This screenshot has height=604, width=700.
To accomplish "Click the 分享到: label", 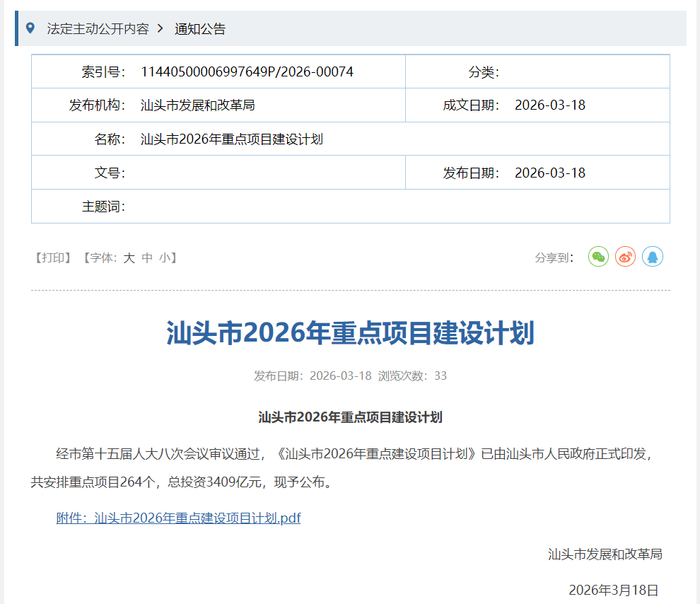I will point(554,258).
